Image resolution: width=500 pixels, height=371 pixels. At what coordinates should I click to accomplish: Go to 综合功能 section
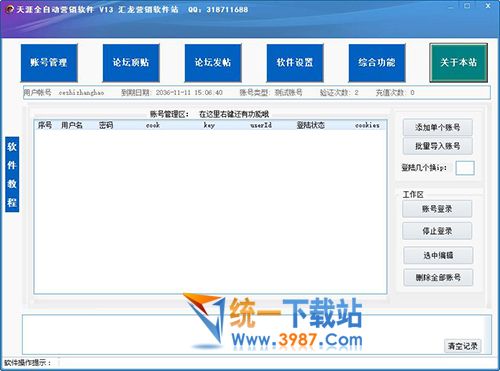[x=377, y=63]
